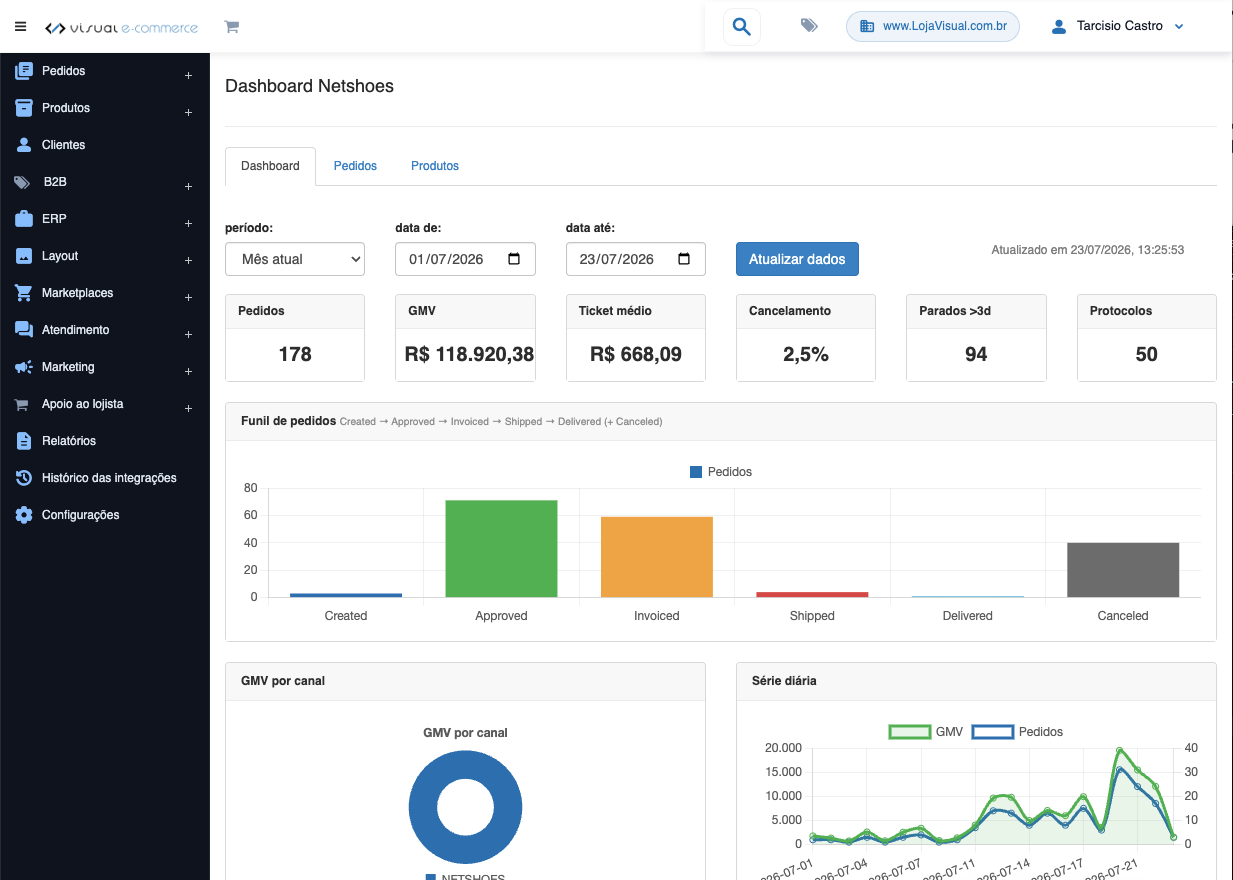Image resolution: width=1233 pixels, height=880 pixels.
Task: Open the search magnifier icon
Action: point(741,26)
